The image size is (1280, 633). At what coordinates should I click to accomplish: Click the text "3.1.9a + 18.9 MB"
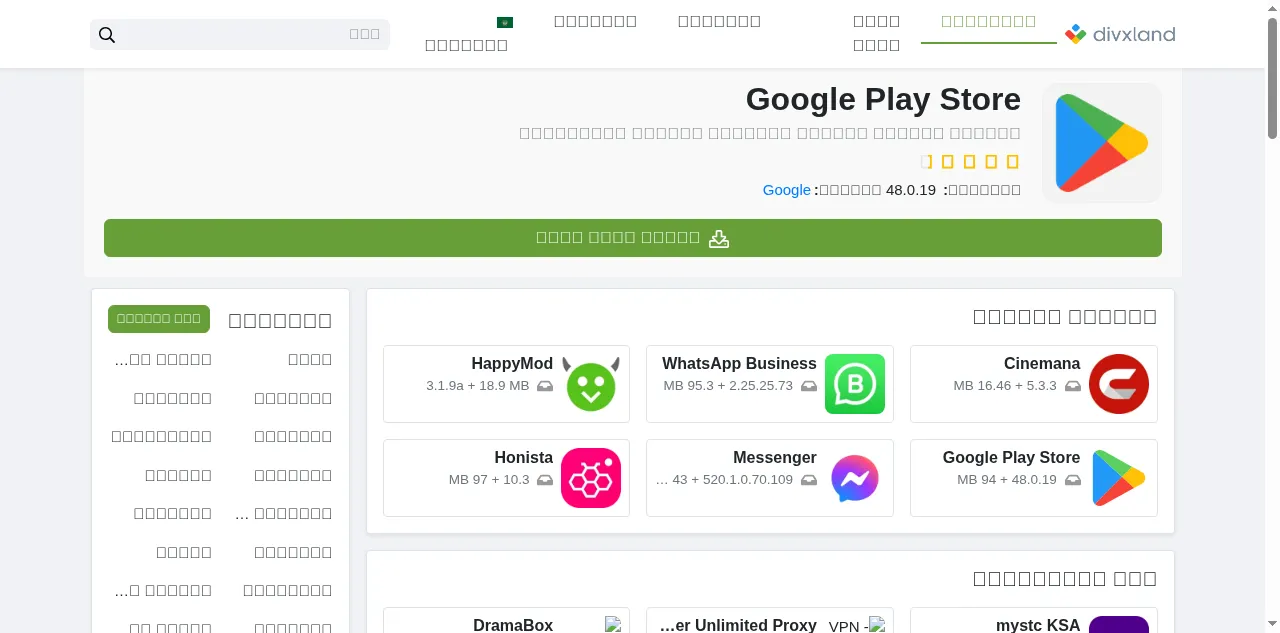(x=477, y=386)
